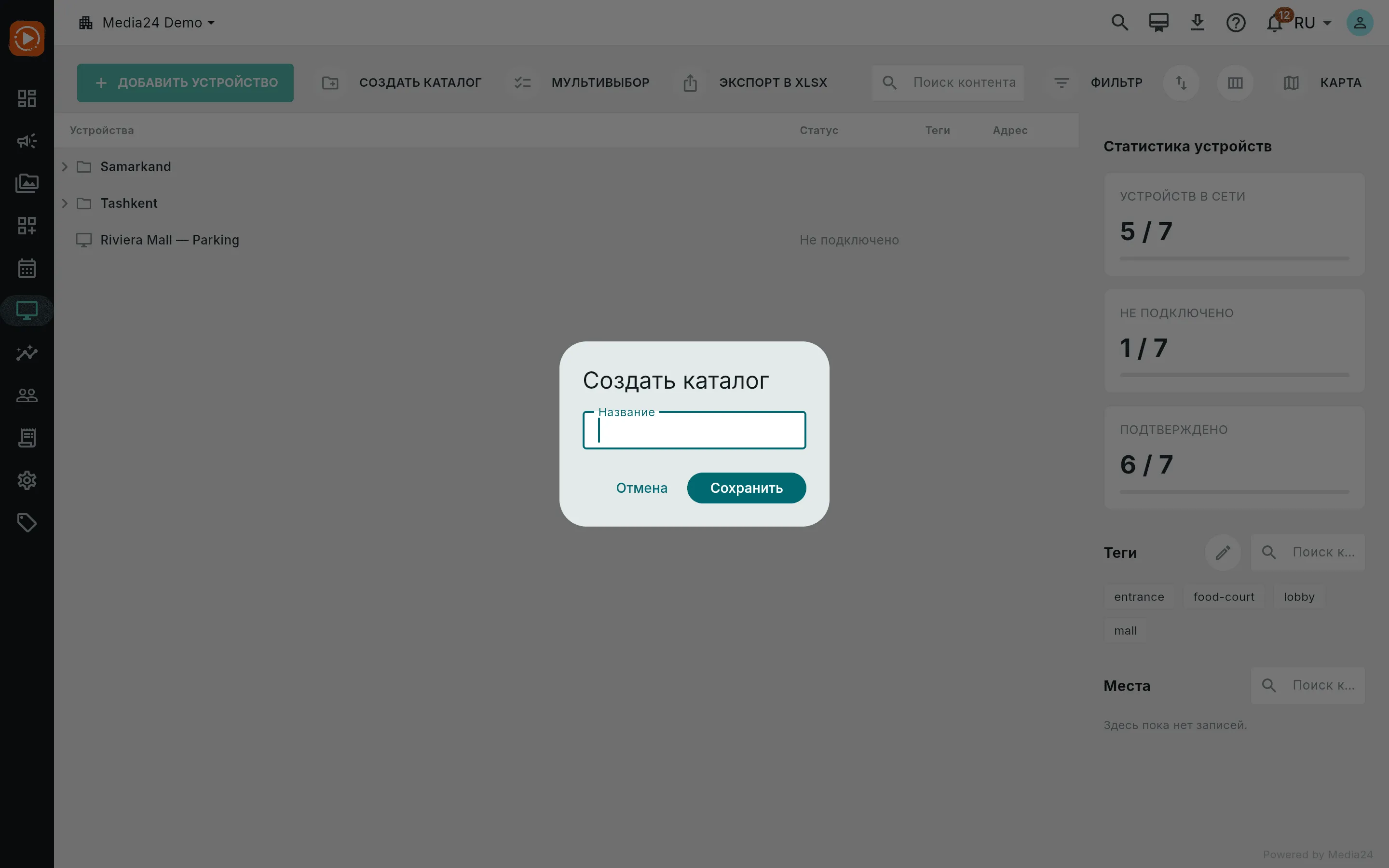Open the campaigns megaphone icon
The height and width of the screenshot is (868, 1389).
(27, 141)
